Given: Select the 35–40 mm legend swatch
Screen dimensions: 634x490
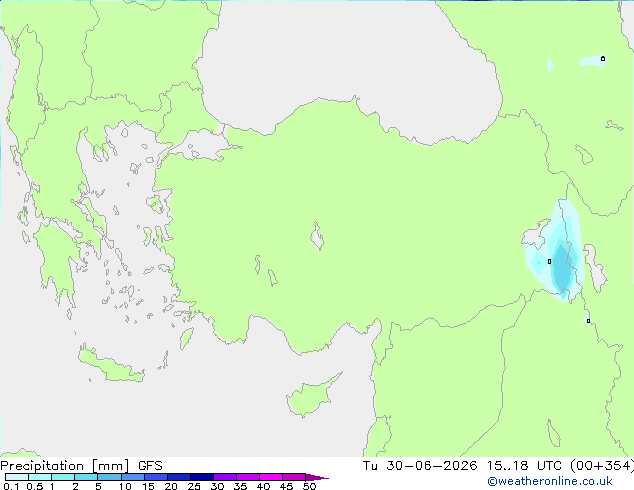Looking at the screenshot, I should point(248,477).
